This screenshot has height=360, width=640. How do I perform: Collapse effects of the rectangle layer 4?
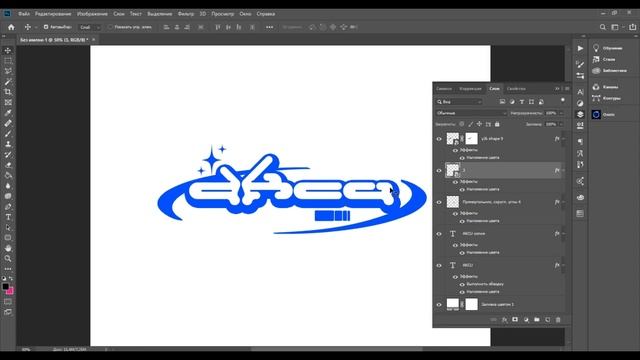564,202
